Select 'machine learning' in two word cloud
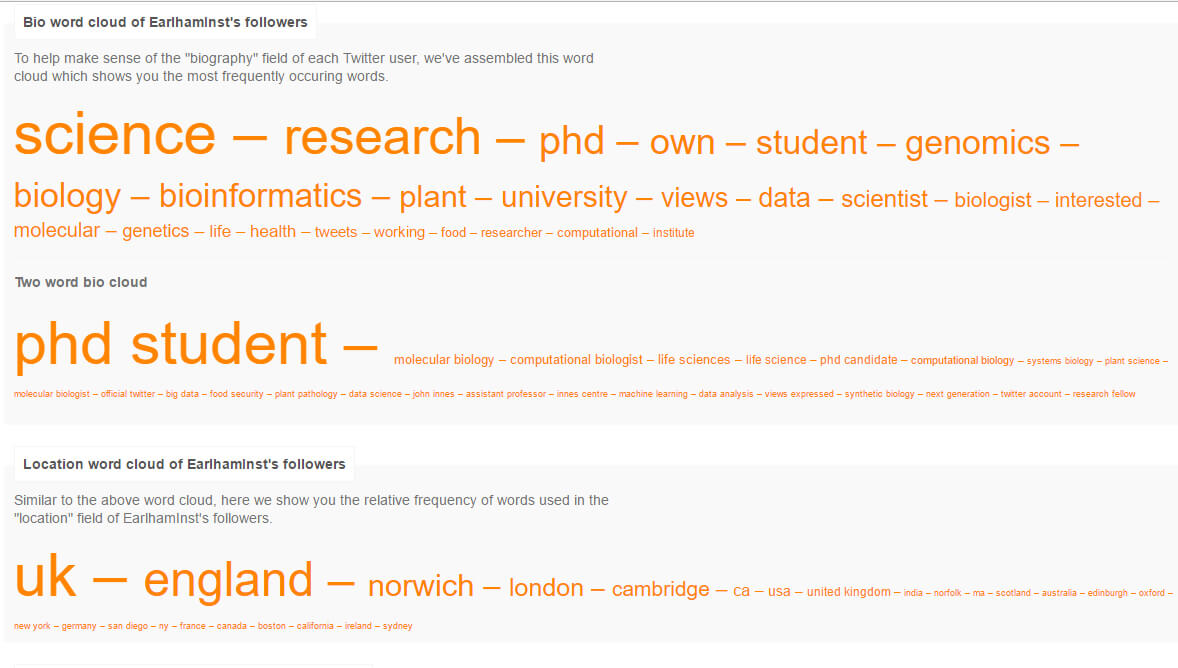1178x668 pixels. coord(653,394)
